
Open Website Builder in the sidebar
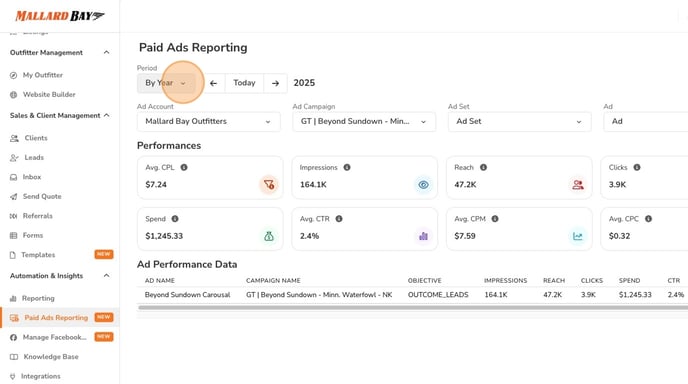pos(49,94)
